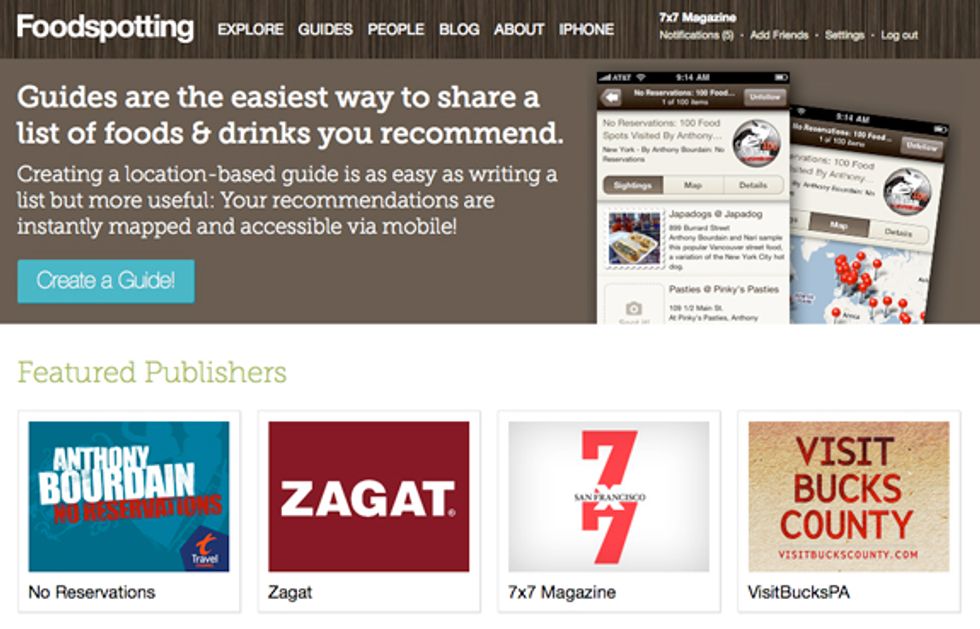Select the Sightings tab in phone mockup
This screenshot has width=980, height=629.
click(x=632, y=185)
